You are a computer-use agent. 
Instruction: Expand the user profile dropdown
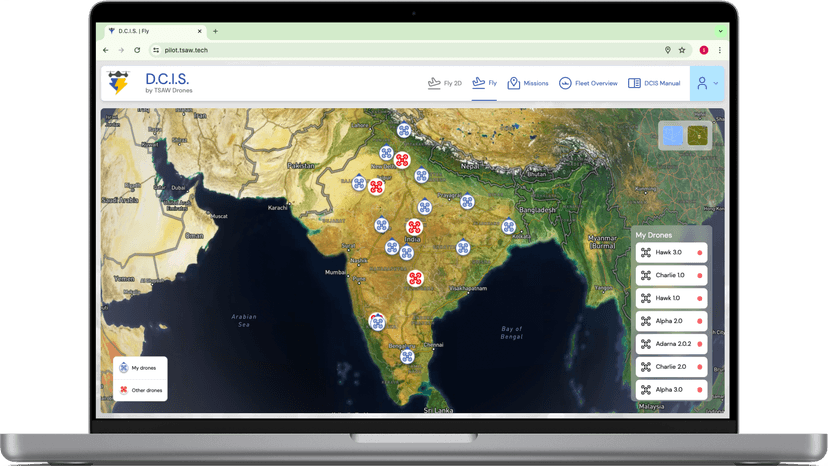[x=707, y=84]
